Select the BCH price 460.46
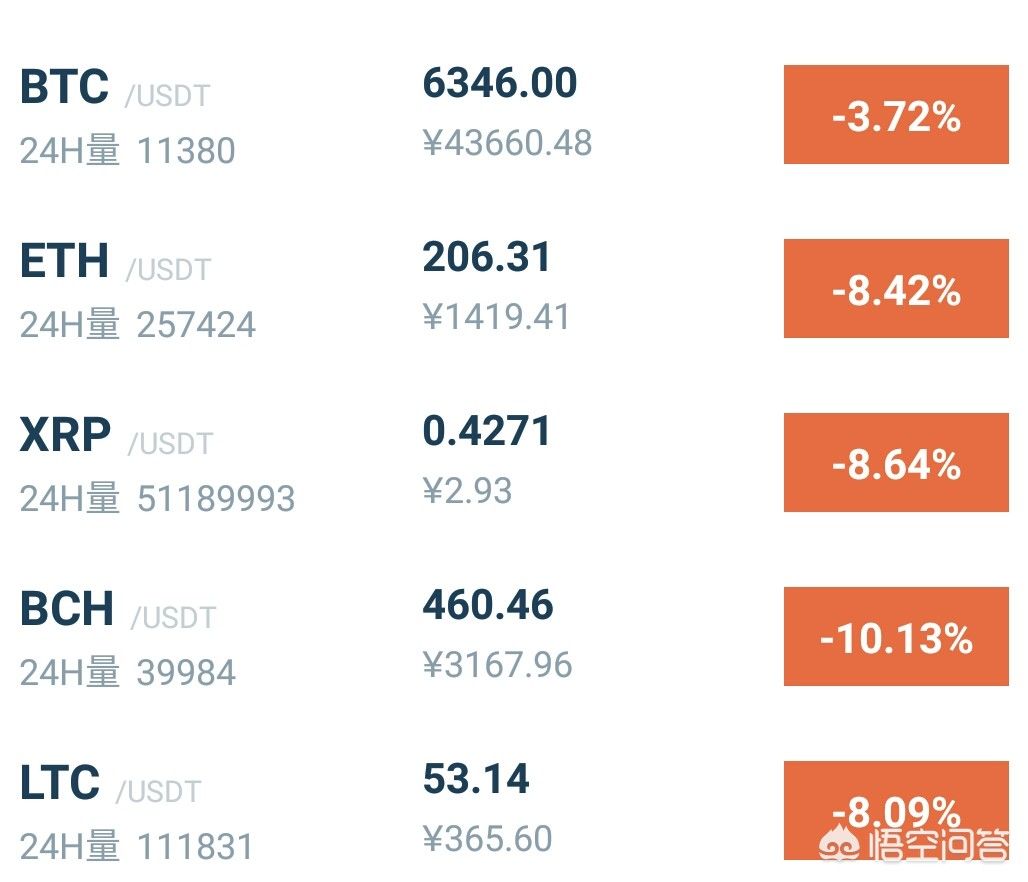Screen dimensions: 1028x882 point(488,606)
